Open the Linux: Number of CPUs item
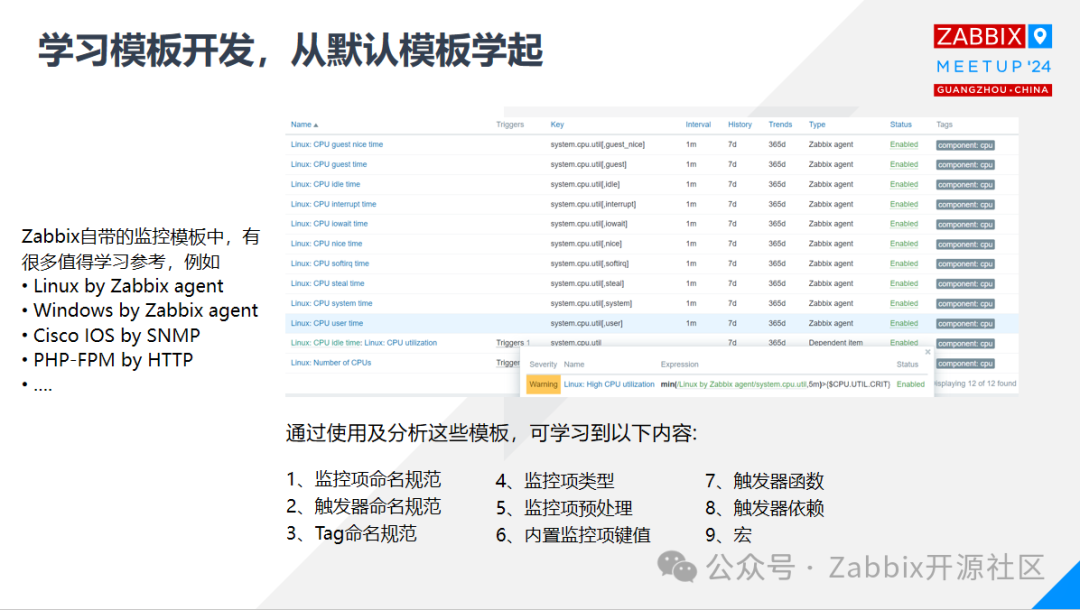Viewport: 1080px width, 610px height. [331, 363]
